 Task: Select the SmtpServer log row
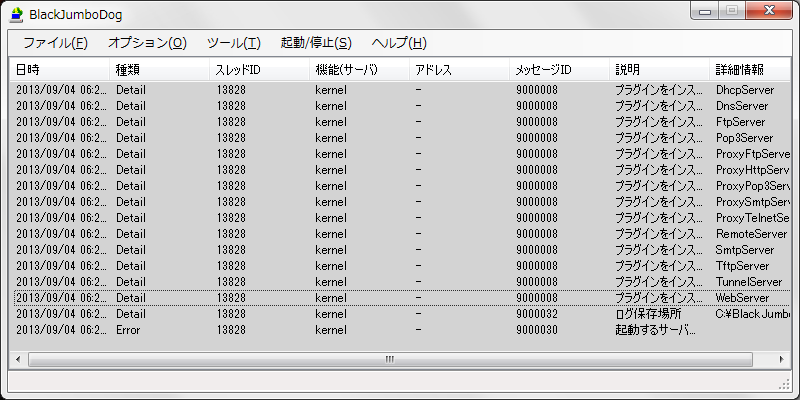[x=400, y=250]
